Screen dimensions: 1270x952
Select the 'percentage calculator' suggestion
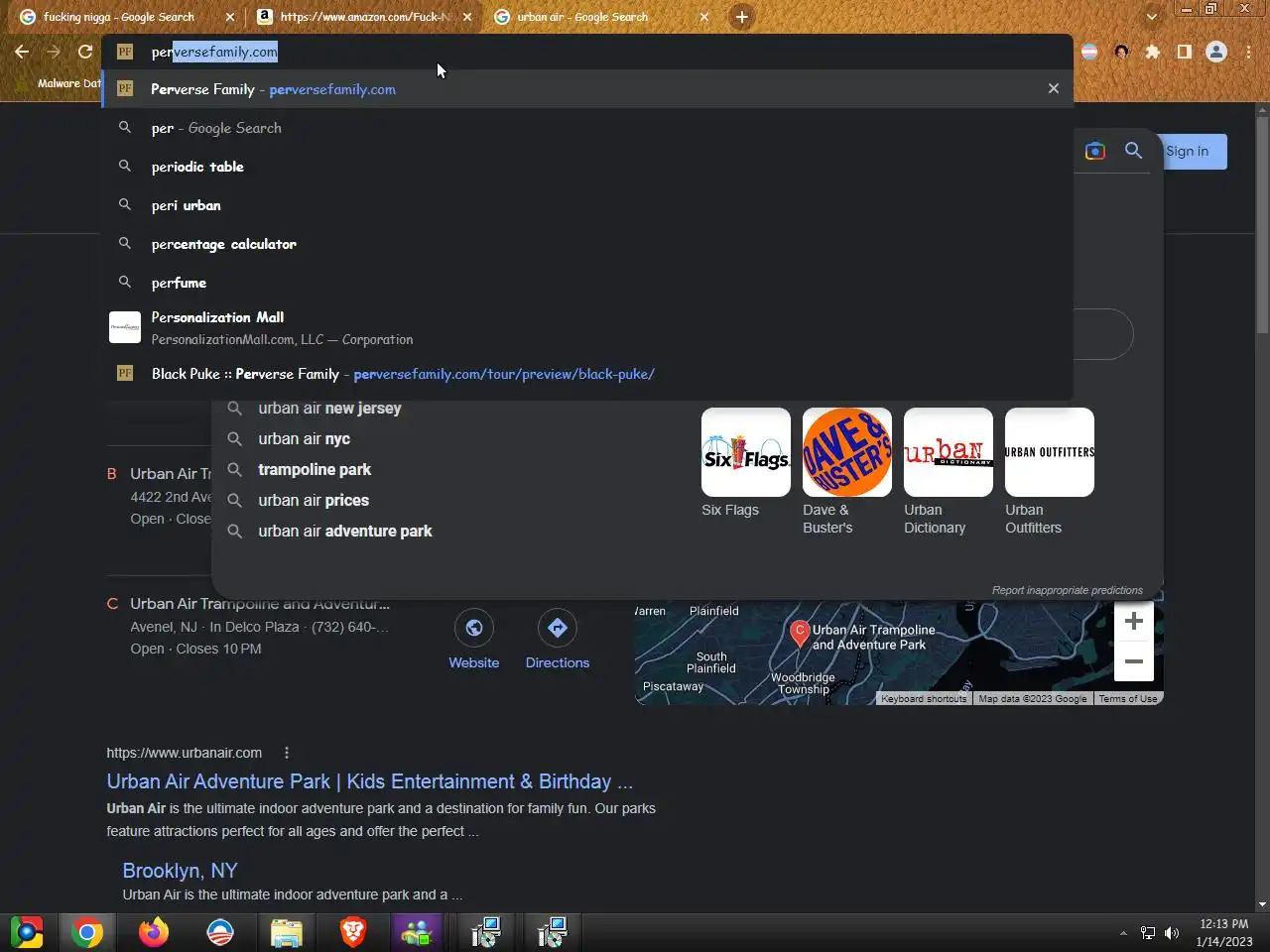click(587, 244)
